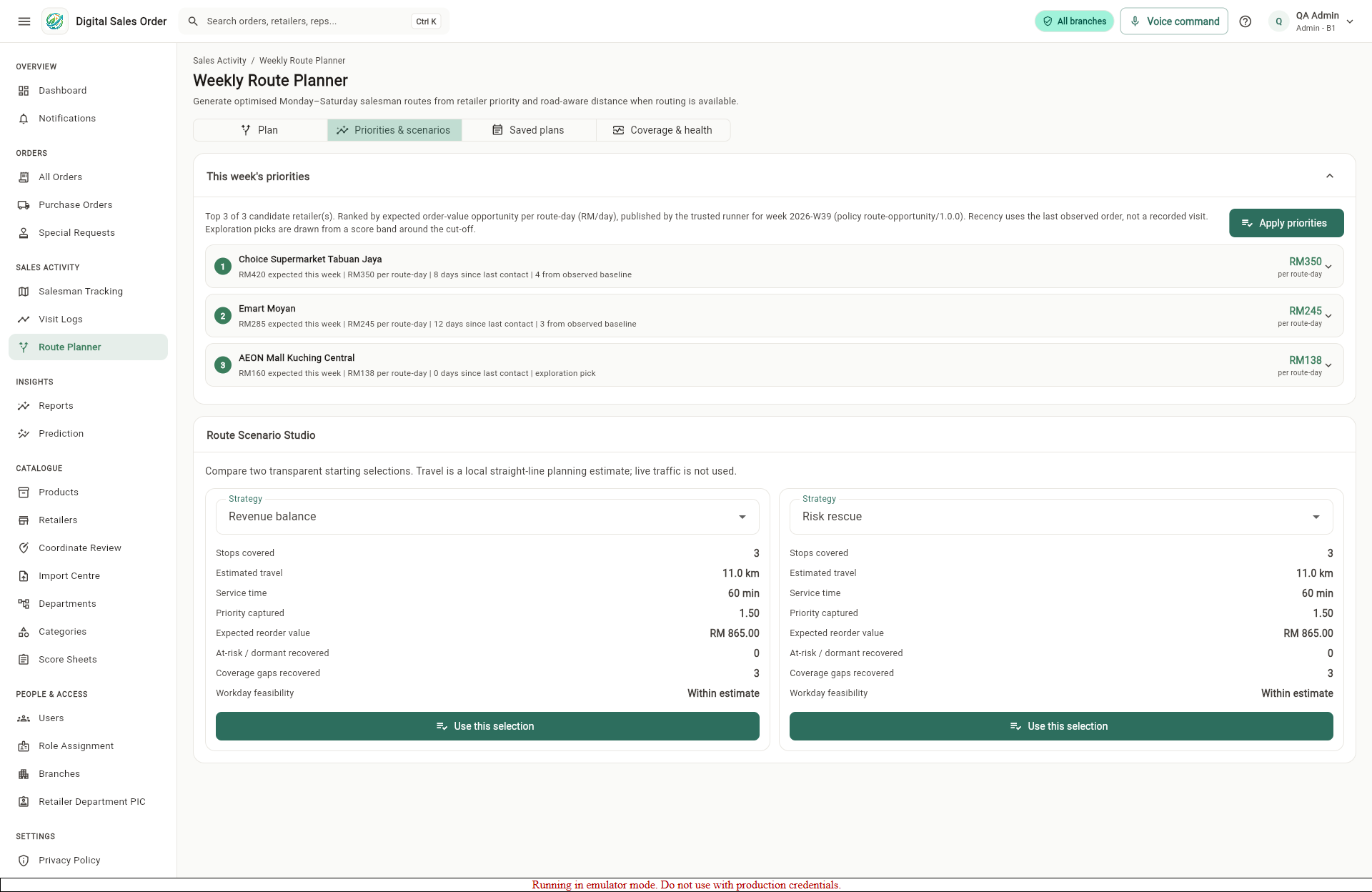Open Score Sheets
Image resolution: width=1372 pixels, height=892 pixels.
click(88, 660)
